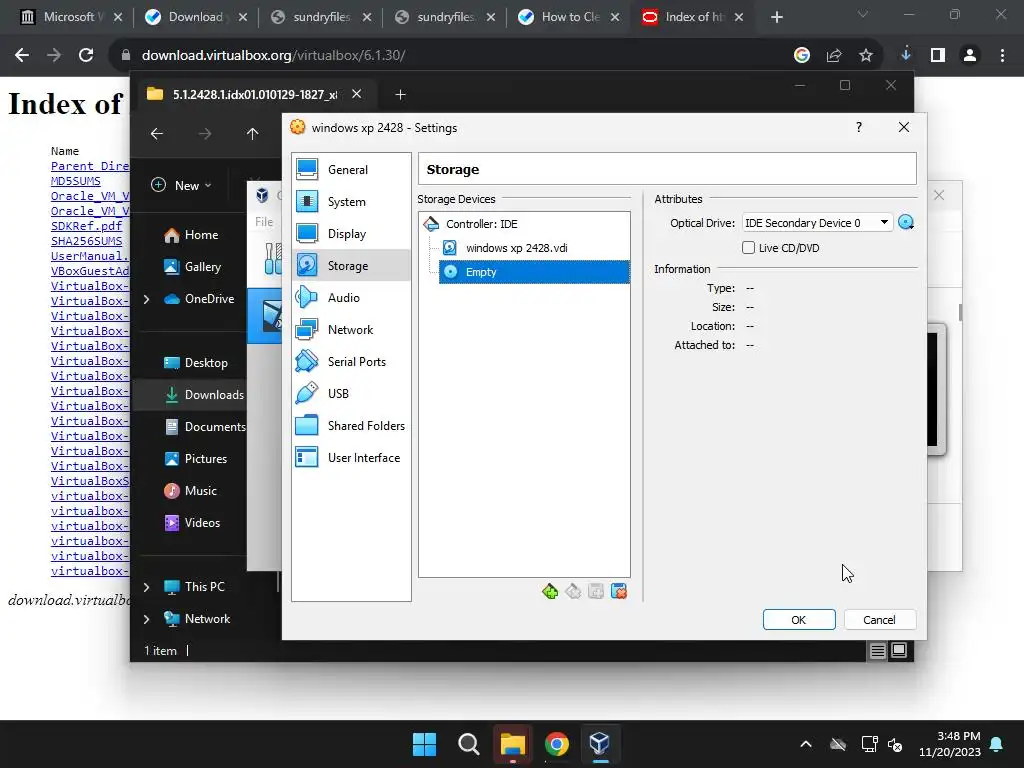1024x768 pixels.
Task: Switch to large icons view in File Explorer
Action: click(899, 650)
